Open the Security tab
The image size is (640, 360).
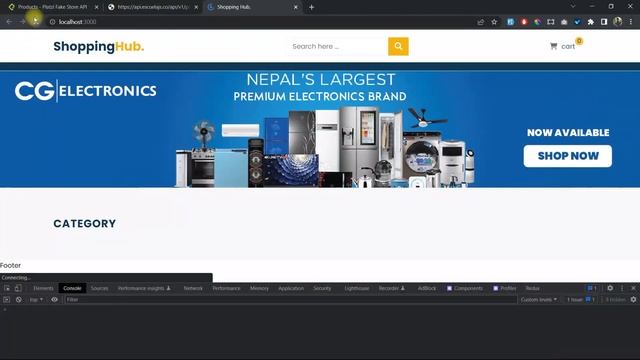click(x=322, y=288)
